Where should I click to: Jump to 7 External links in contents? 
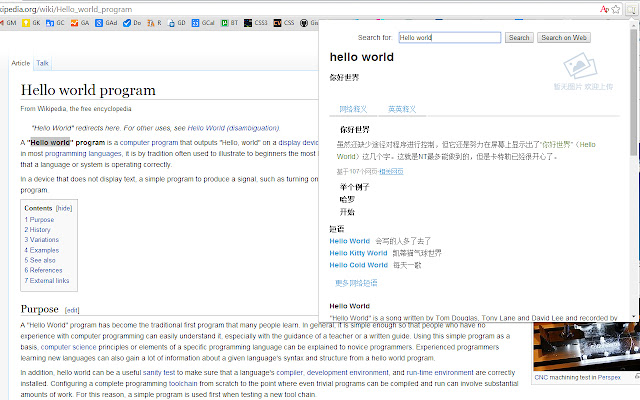click(47, 281)
